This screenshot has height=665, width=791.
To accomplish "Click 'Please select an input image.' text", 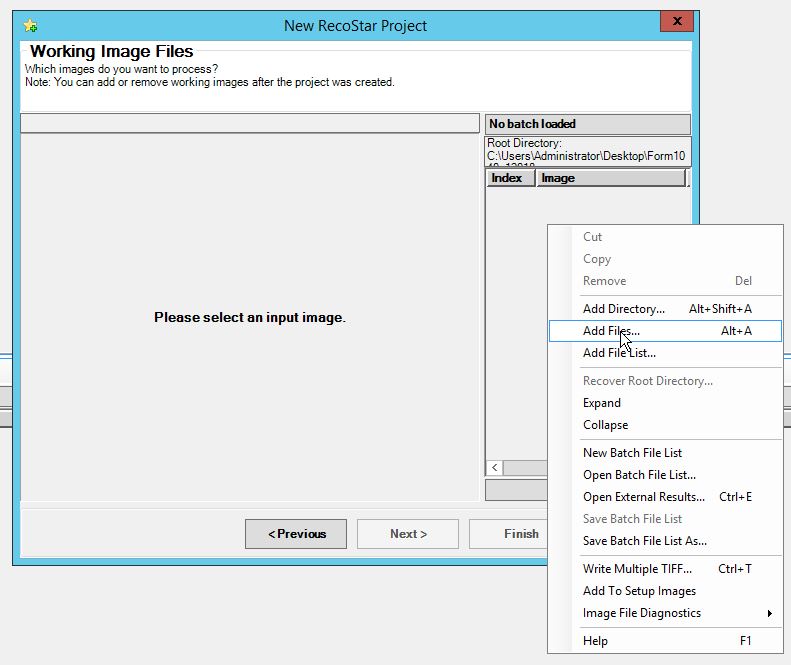I will click(250, 317).
